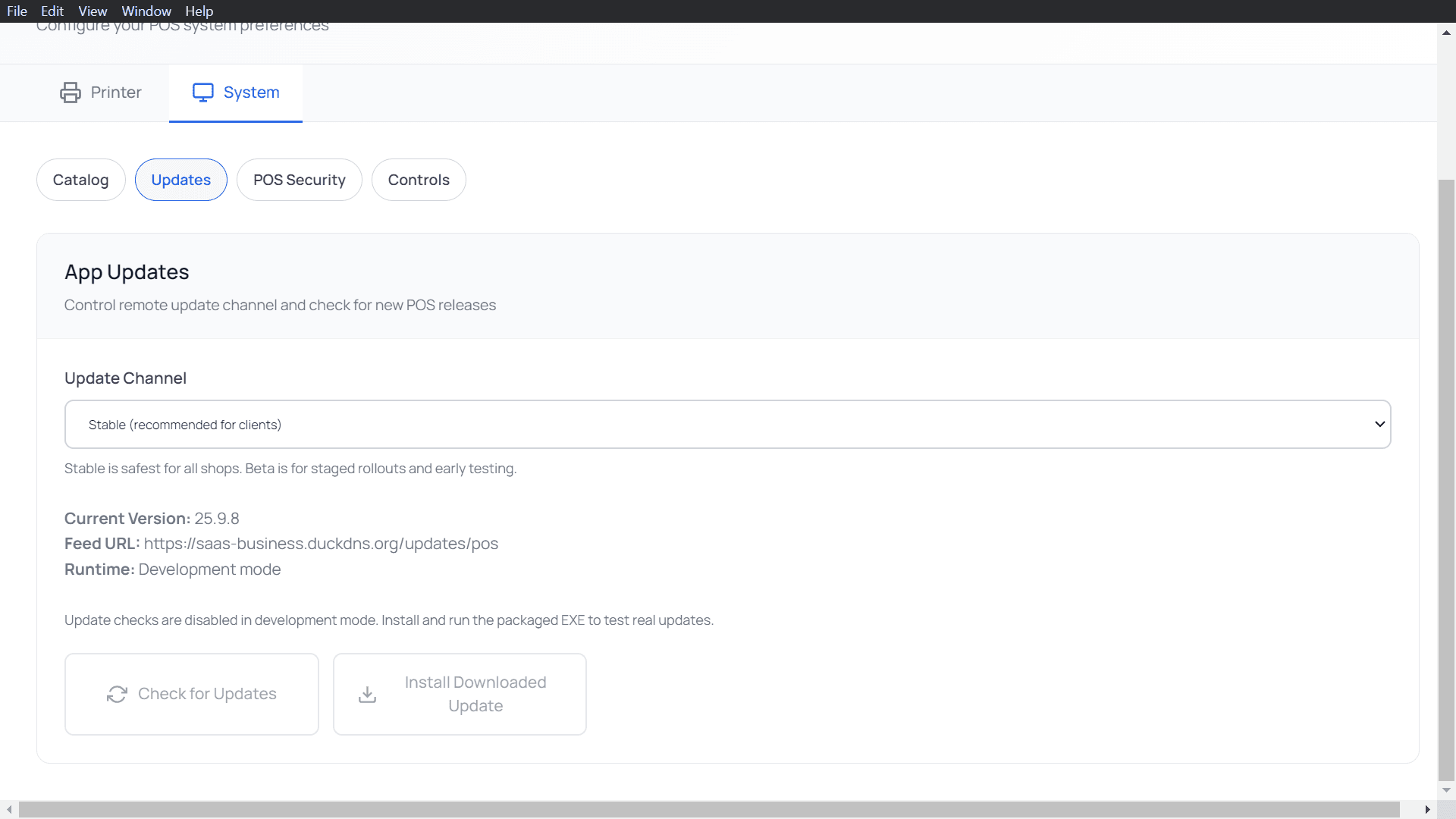The width and height of the screenshot is (1456, 819).
Task: Switch to the Printer tab label
Action: [116, 93]
